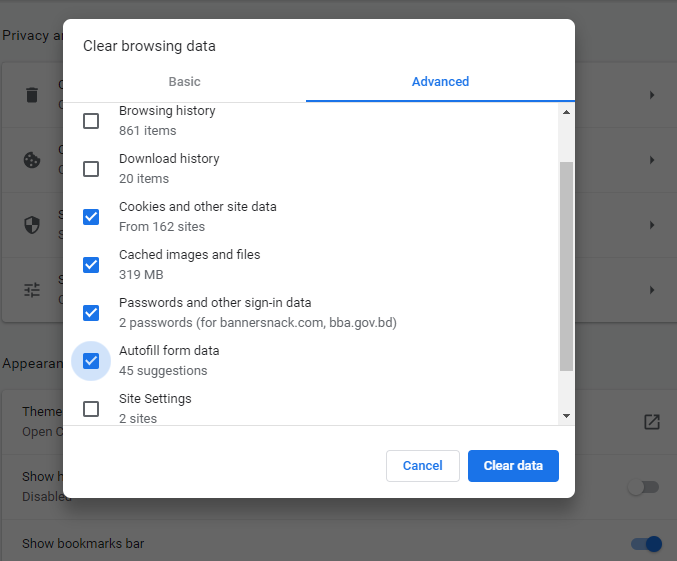Uncheck Passwords and other sign-in data
Screen dimensions: 677x561
(91, 313)
